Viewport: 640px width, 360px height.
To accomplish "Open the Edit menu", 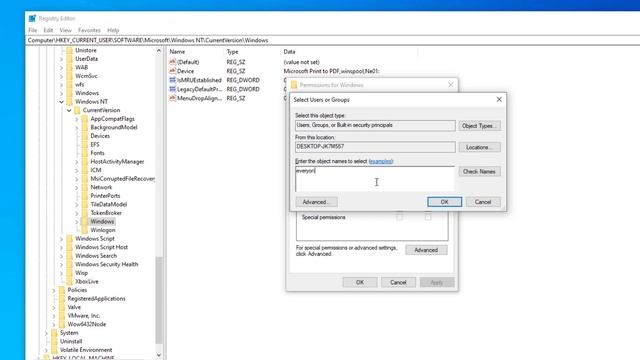I will coord(48,30).
